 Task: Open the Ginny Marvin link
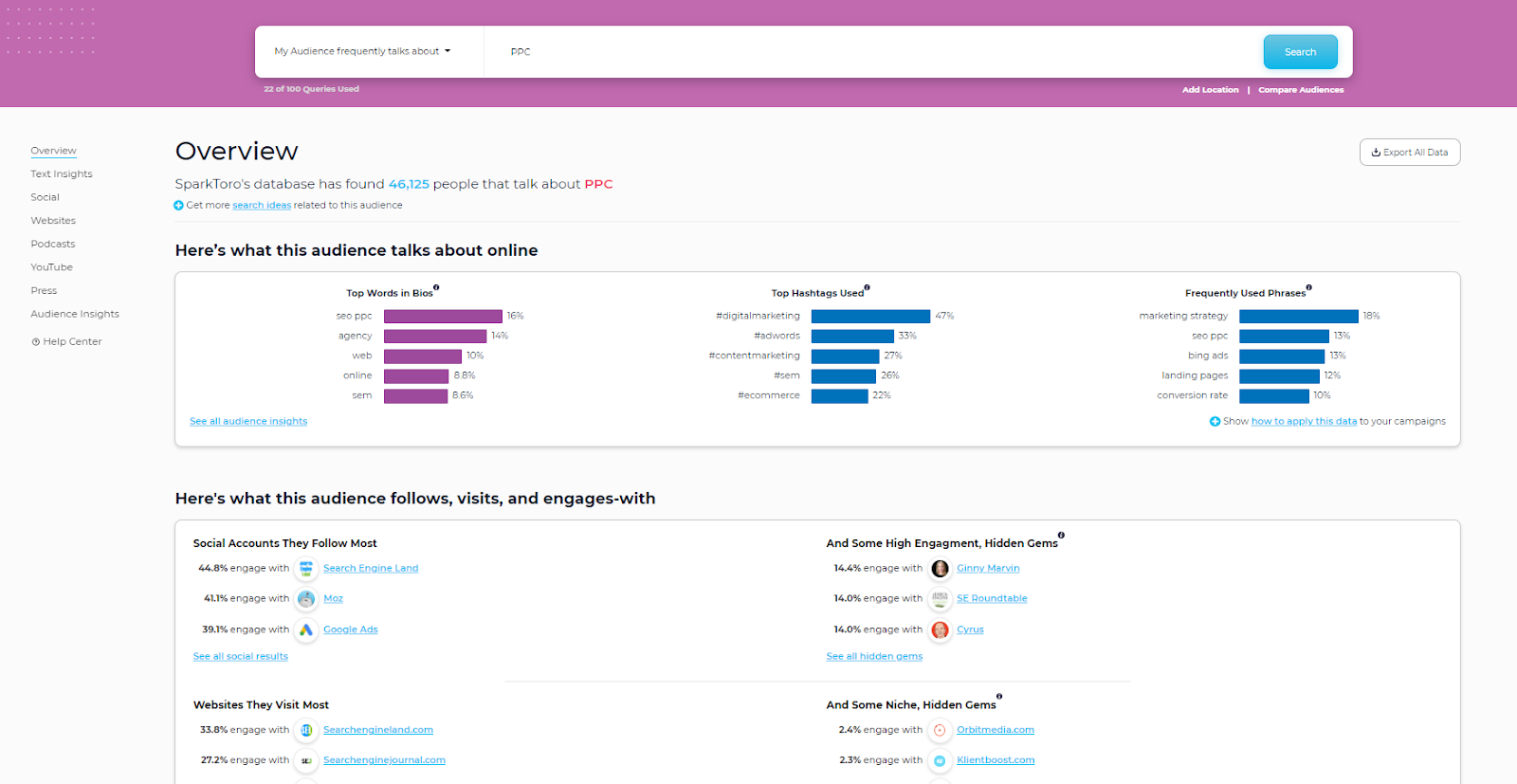(988, 569)
